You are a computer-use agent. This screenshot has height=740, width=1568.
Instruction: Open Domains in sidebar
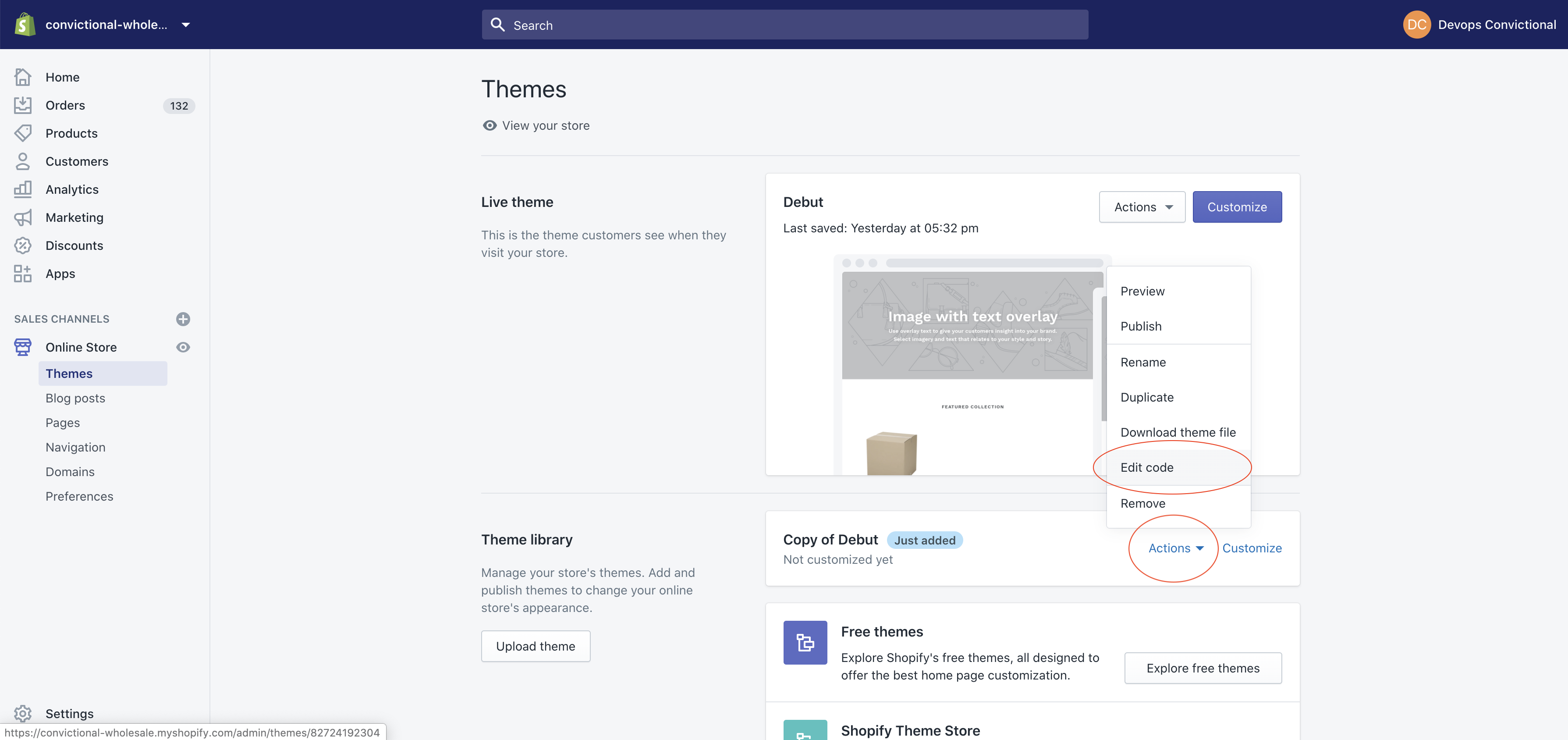pos(70,472)
